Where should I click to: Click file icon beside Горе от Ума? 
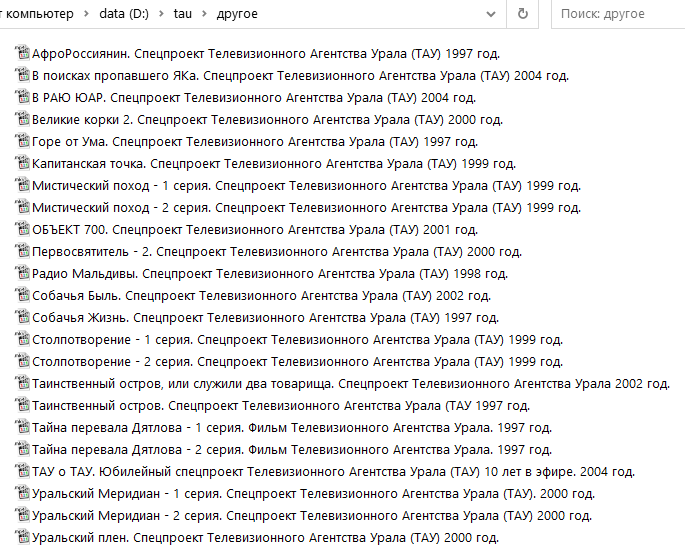(22, 141)
